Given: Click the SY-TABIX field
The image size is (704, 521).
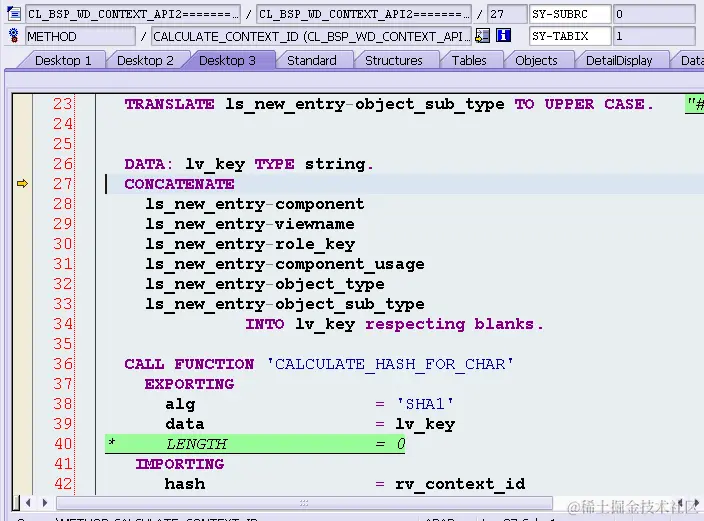Looking at the screenshot, I should pos(570,36).
